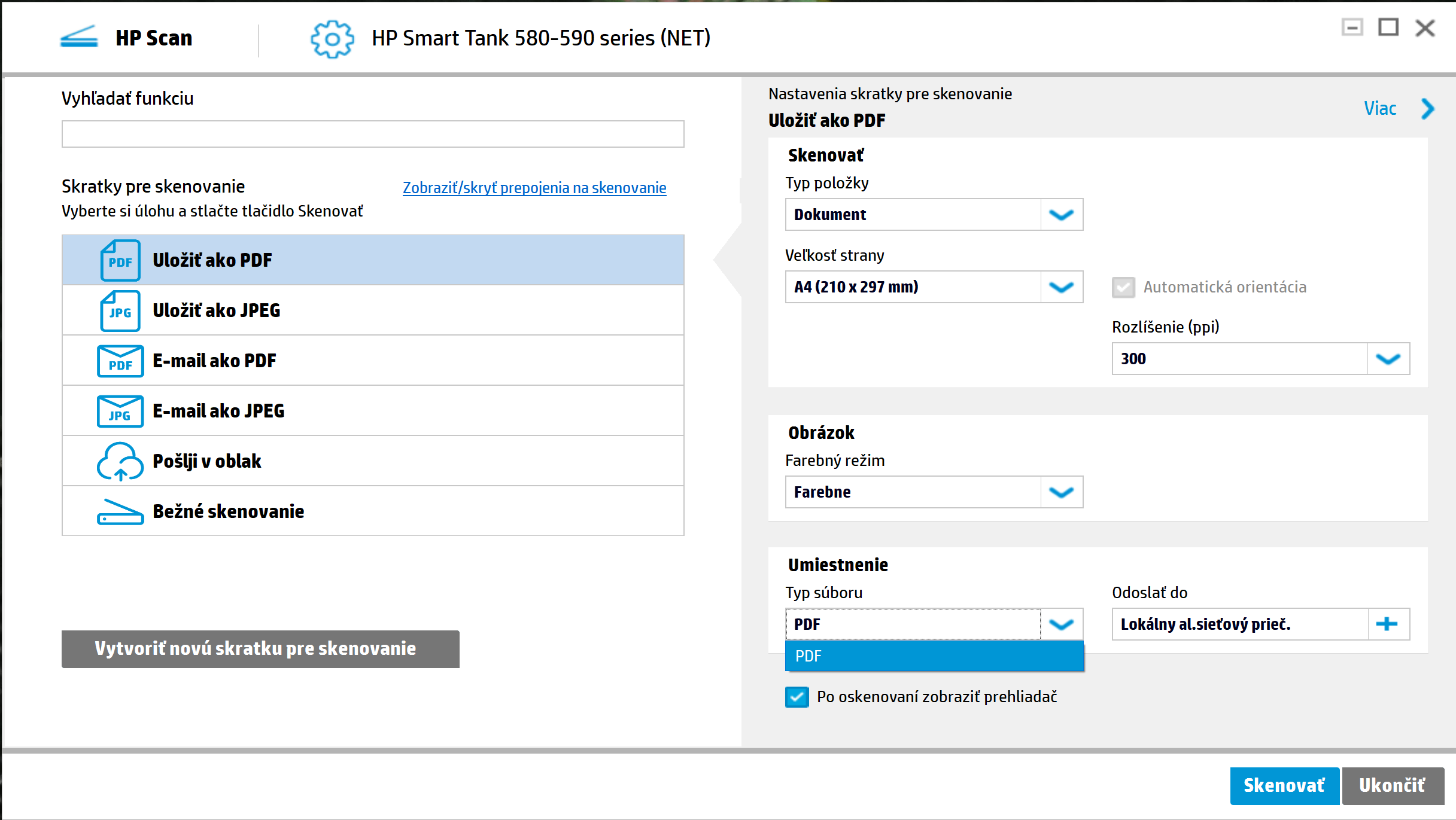
Task: Uncheck Po oskenovaní zobraziť prehliadač
Action: (x=797, y=697)
